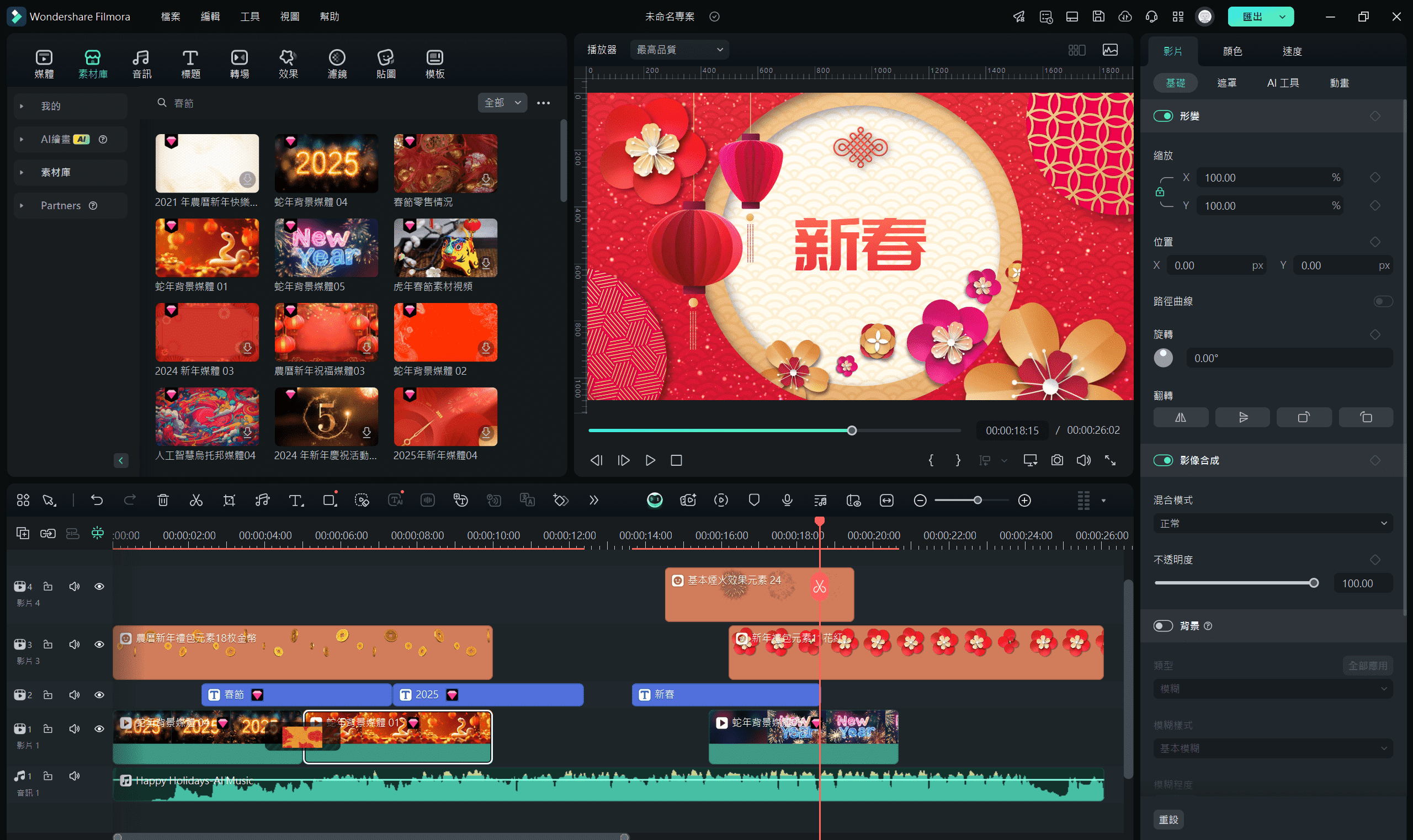Image resolution: width=1413 pixels, height=840 pixels.
Task: Click the add track icon left of ruler
Action: click(x=23, y=533)
